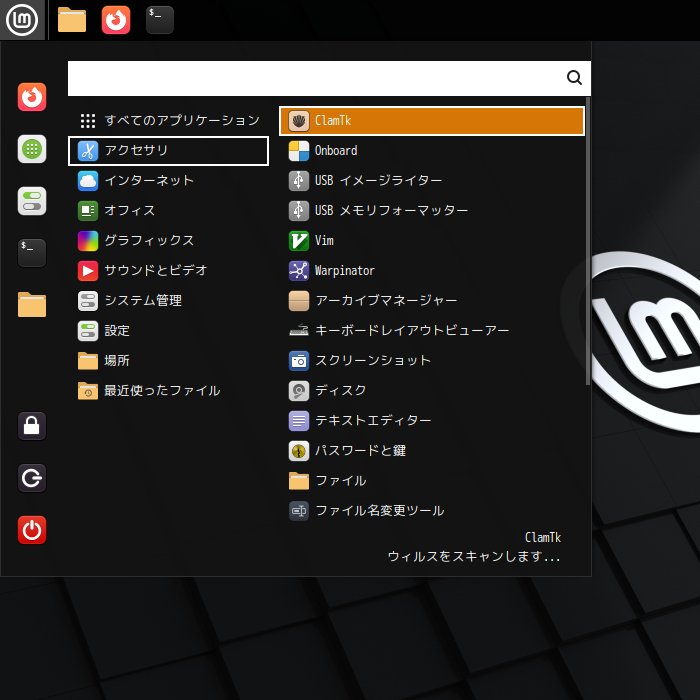This screenshot has width=700, height=700.
Task: Select the インターネット category
Action: coord(168,181)
